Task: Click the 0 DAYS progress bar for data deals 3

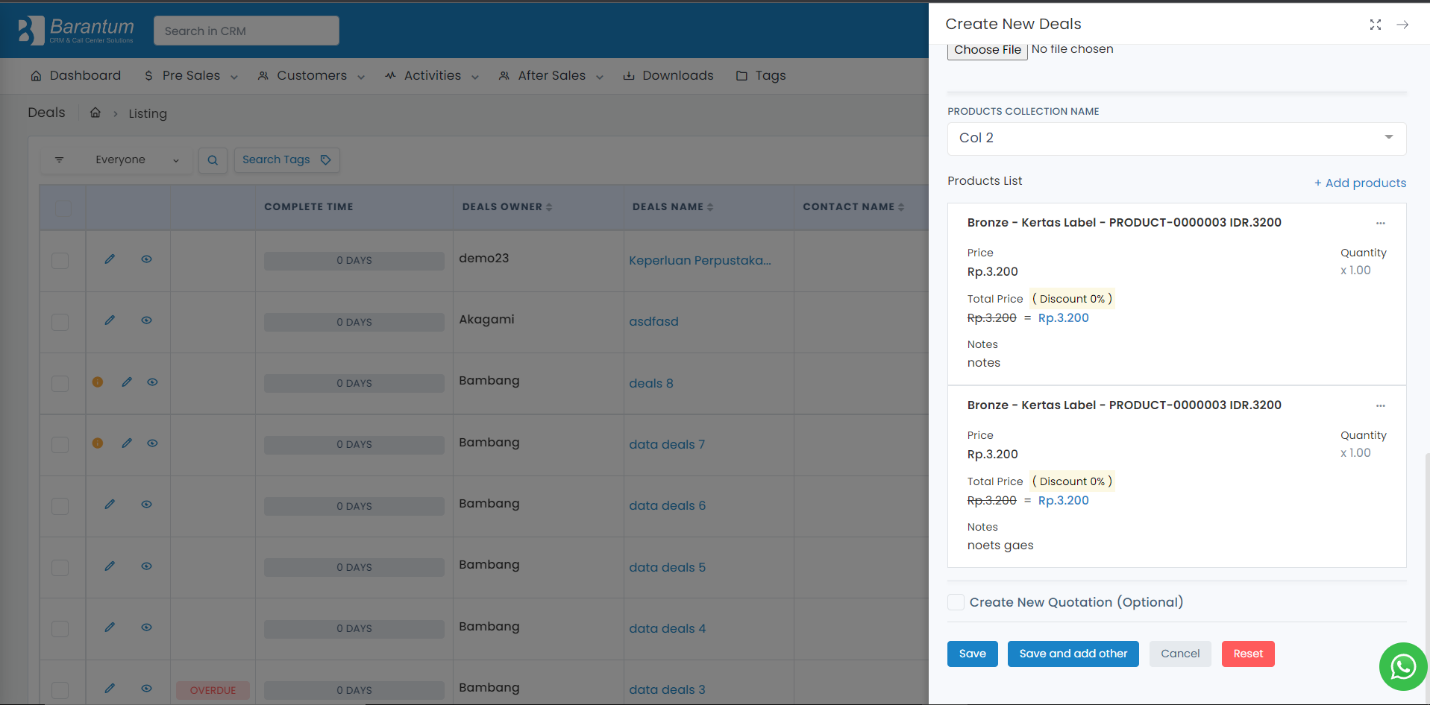Action: (x=354, y=690)
